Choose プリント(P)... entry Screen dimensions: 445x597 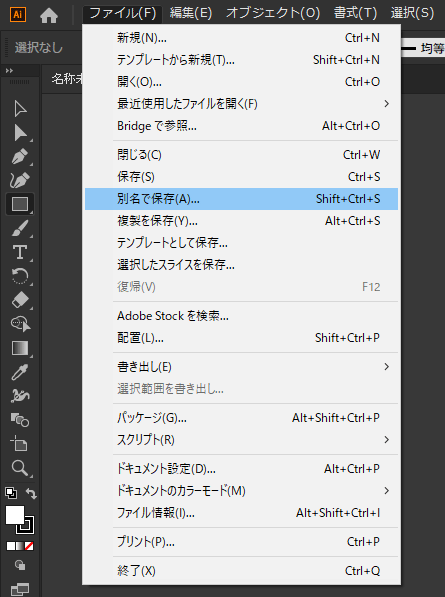pos(241,542)
